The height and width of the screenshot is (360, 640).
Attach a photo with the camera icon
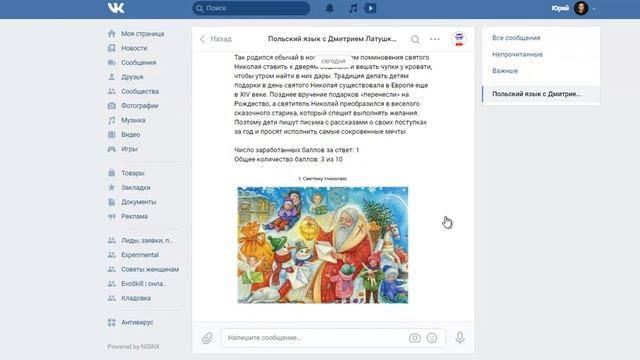[415, 338]
